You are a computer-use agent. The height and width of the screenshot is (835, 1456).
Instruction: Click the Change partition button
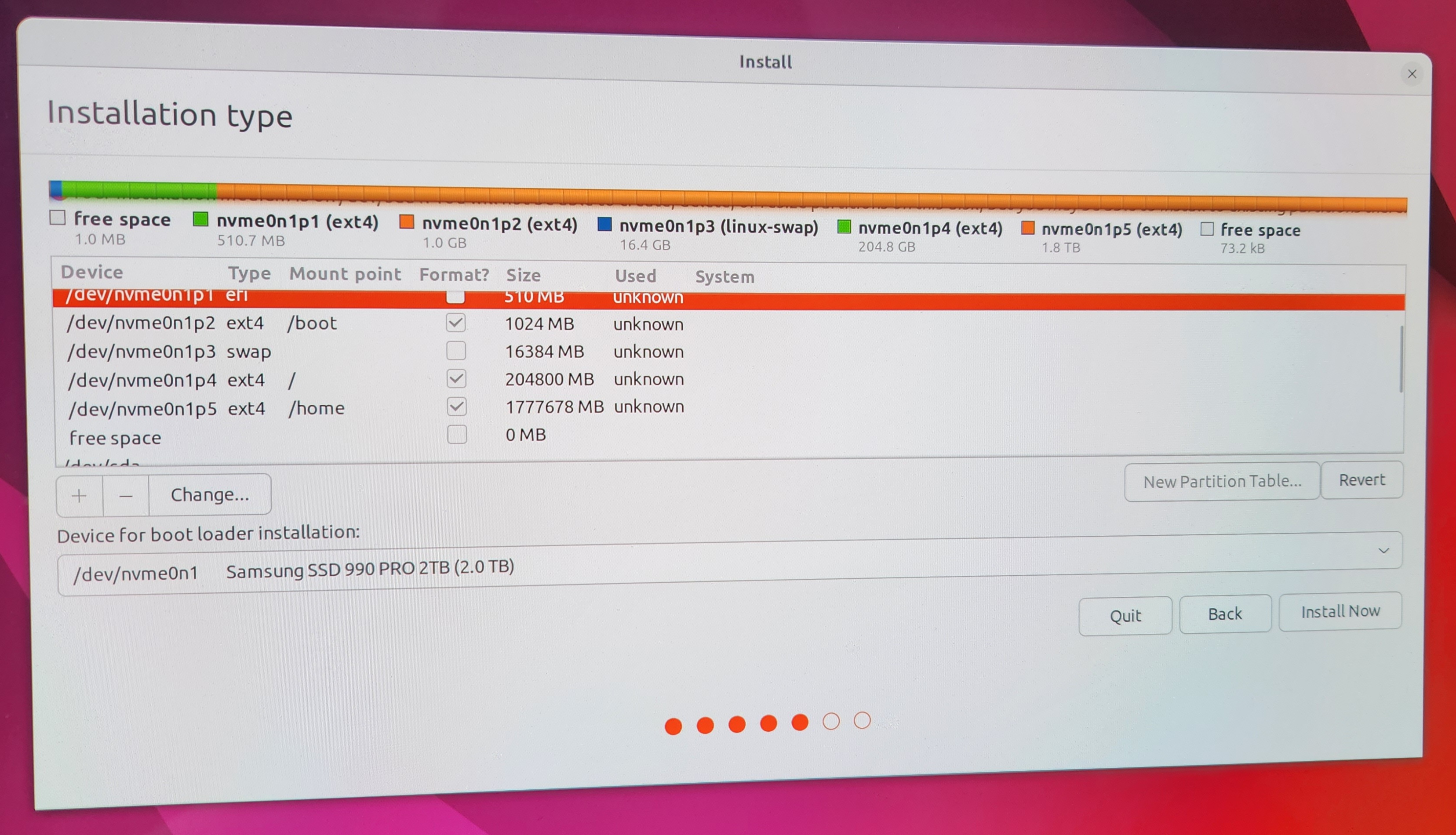[210, 493]
